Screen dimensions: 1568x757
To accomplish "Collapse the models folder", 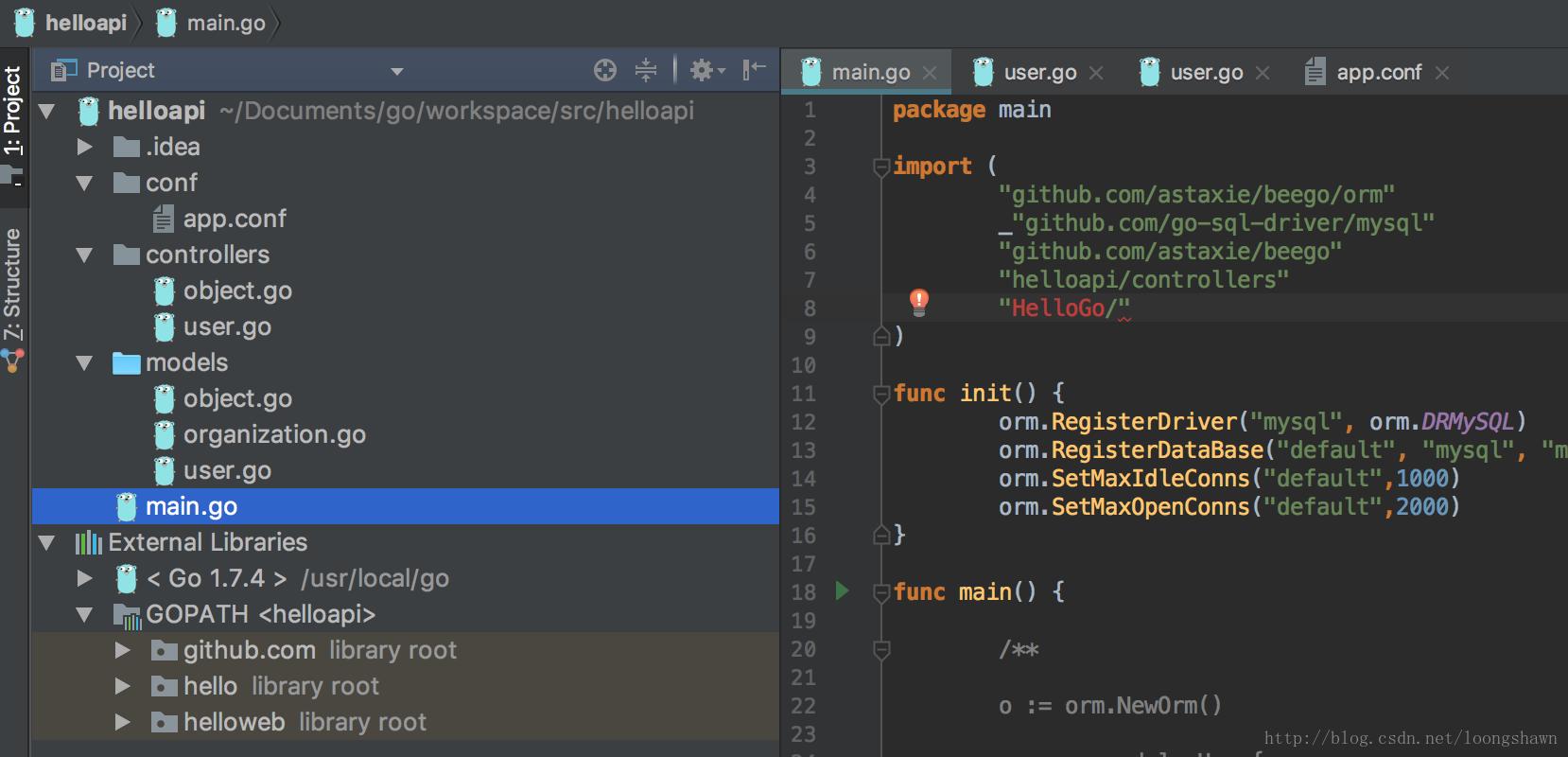I will coord(85,362).
